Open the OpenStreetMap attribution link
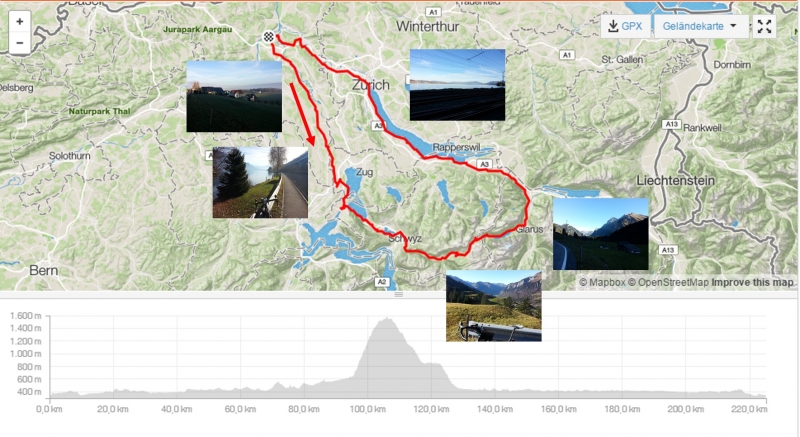This screenshot has width=800, height=437. (x=668, y=282)
